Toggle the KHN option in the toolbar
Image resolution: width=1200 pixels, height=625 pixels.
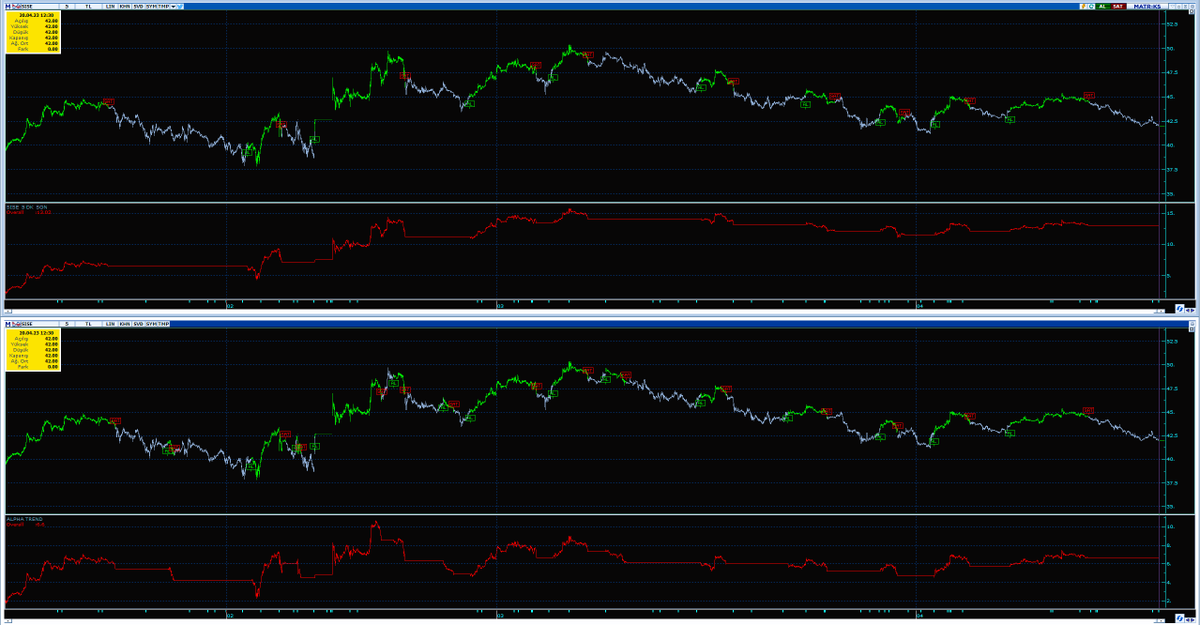[x=124, y=4]
